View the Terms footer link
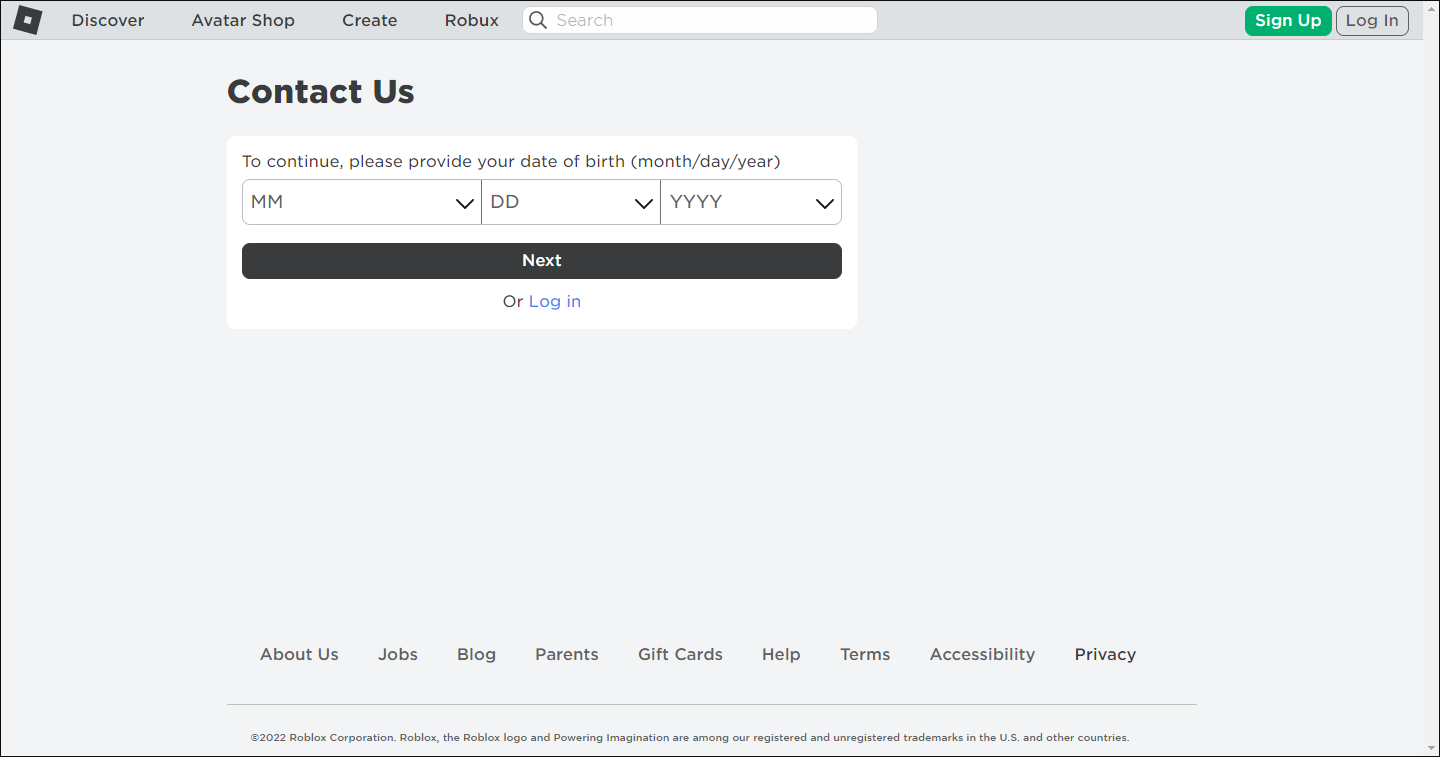The width and height of the screenshot is (1440, 757). 865,654
